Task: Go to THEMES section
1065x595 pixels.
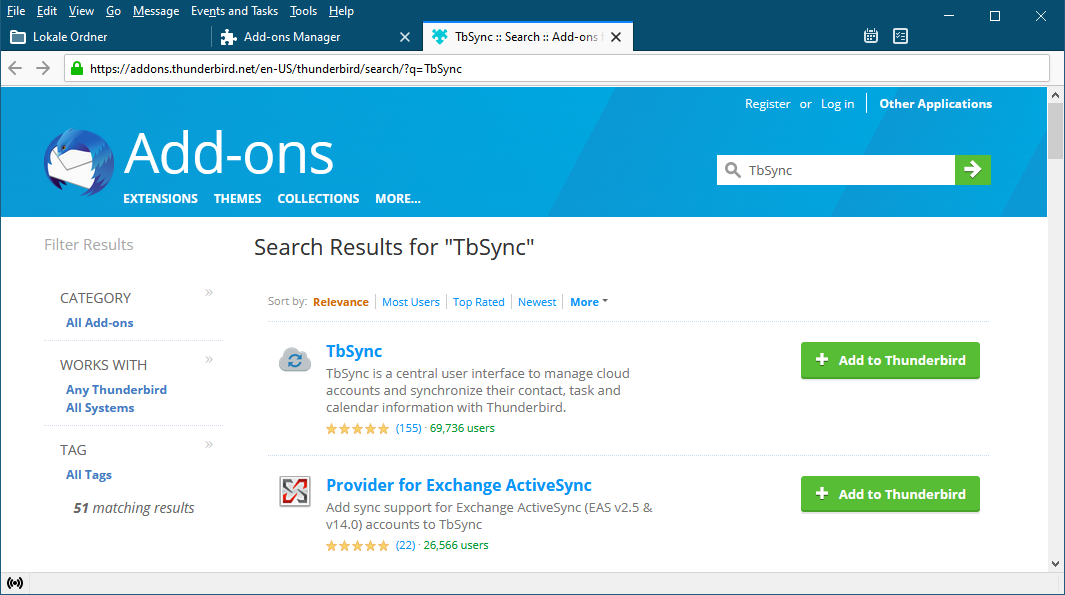Action: pyautogui.click(x=238, y=198)
